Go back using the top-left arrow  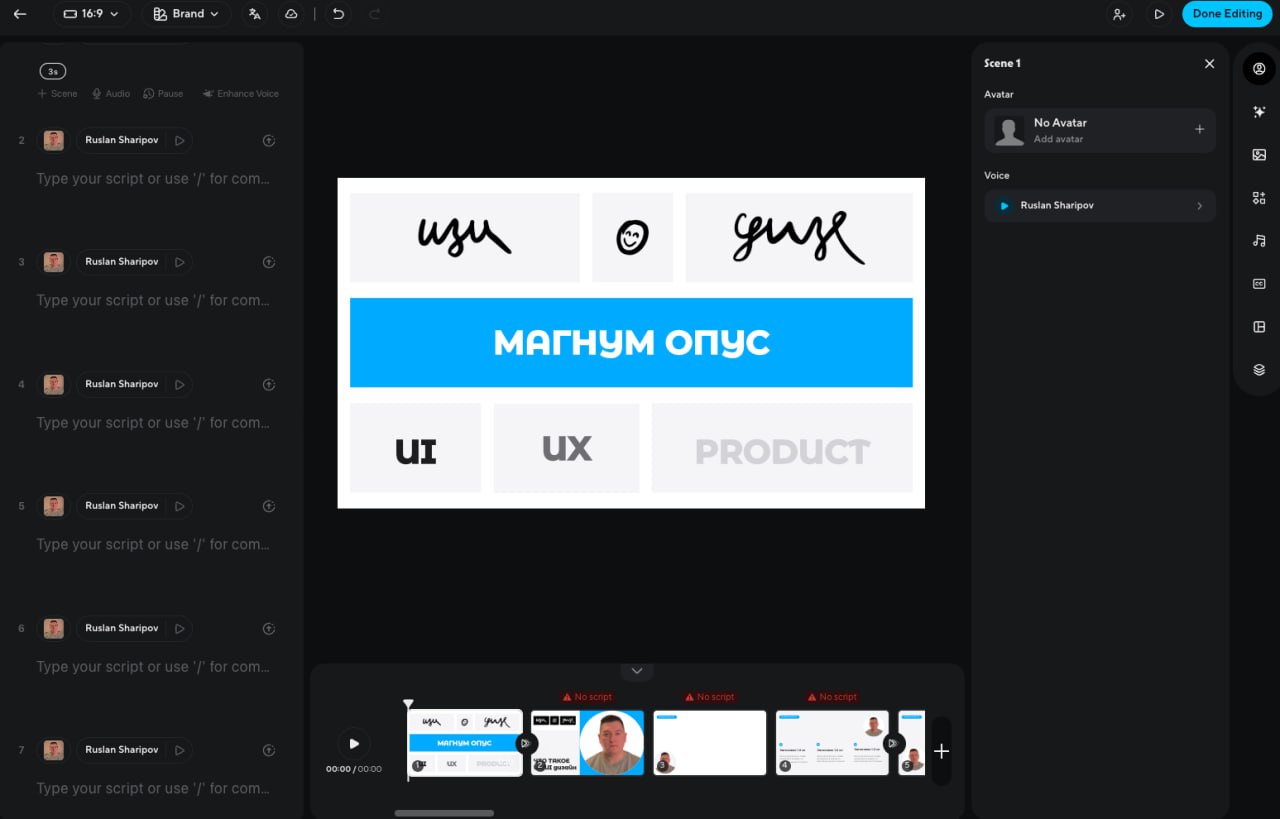tap(20, 14)
